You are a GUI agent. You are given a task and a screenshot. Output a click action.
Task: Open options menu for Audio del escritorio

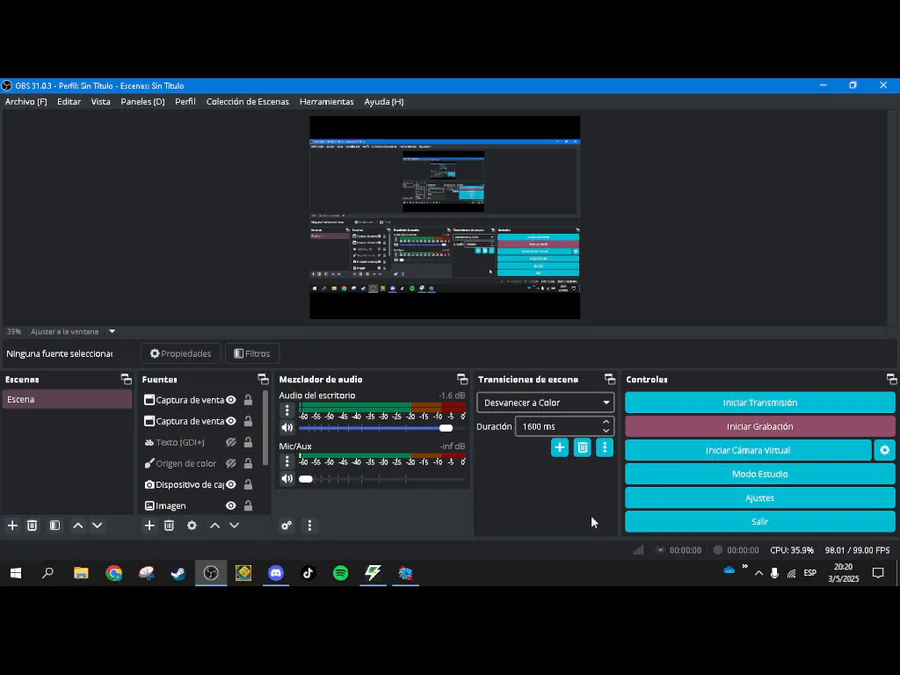tap(287, 410)
